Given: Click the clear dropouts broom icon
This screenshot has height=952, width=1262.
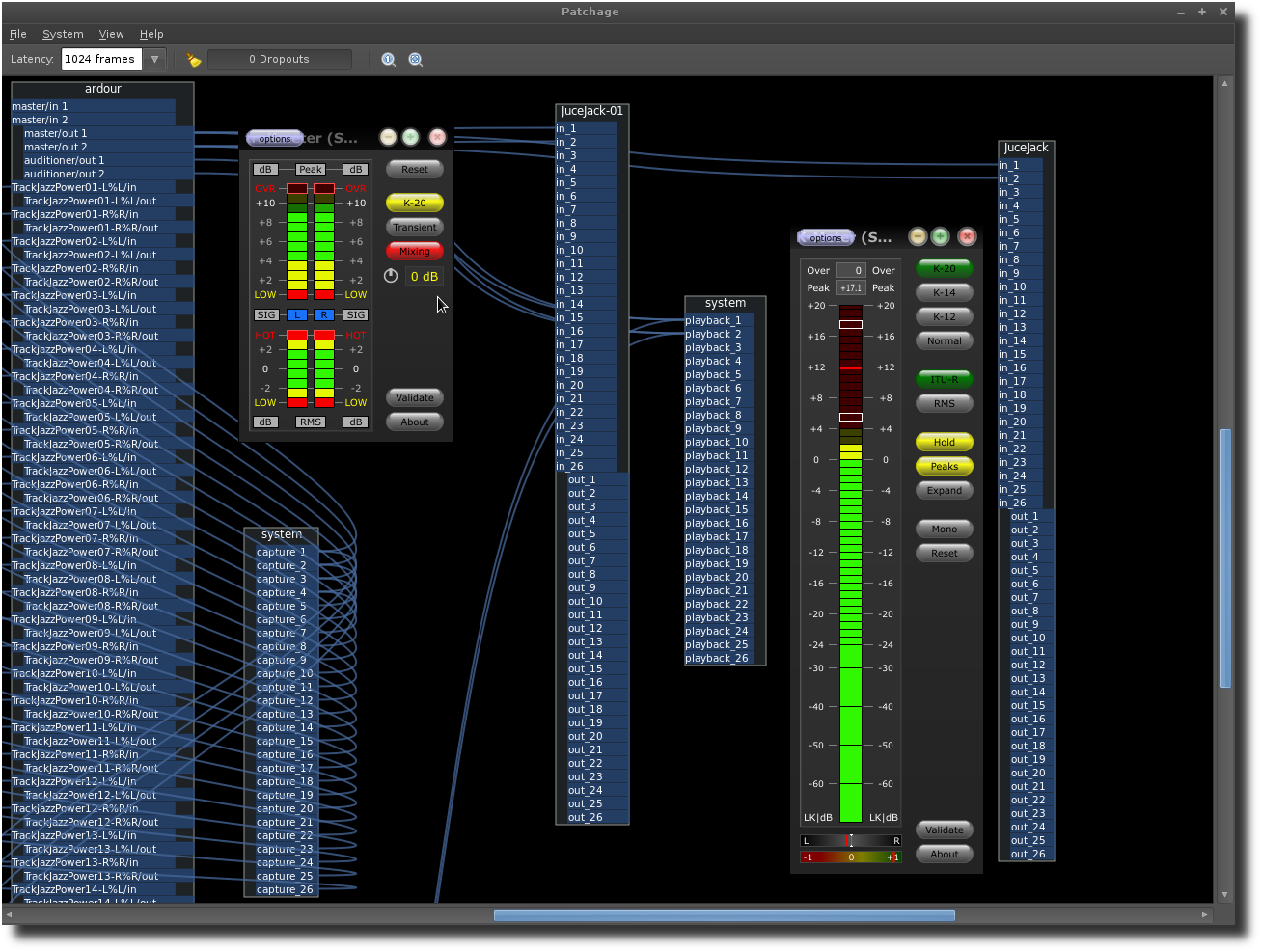Looking at the screenshot, I should tap(194, 60).
